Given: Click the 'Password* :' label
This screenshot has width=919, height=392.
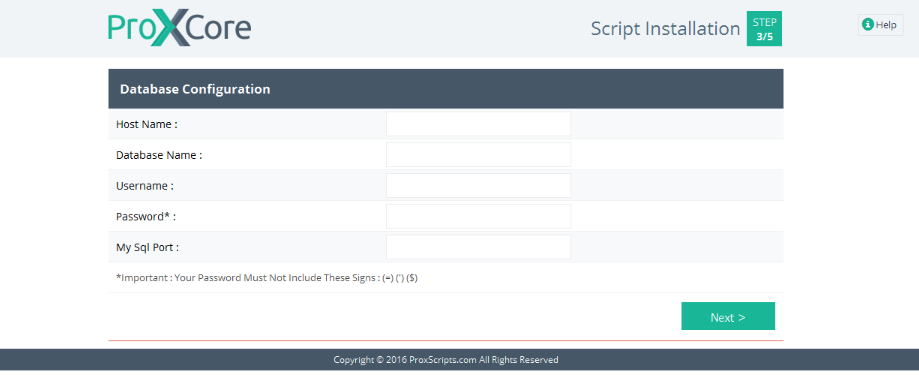Looking at the screenshot, I should (x=146, y=217).
